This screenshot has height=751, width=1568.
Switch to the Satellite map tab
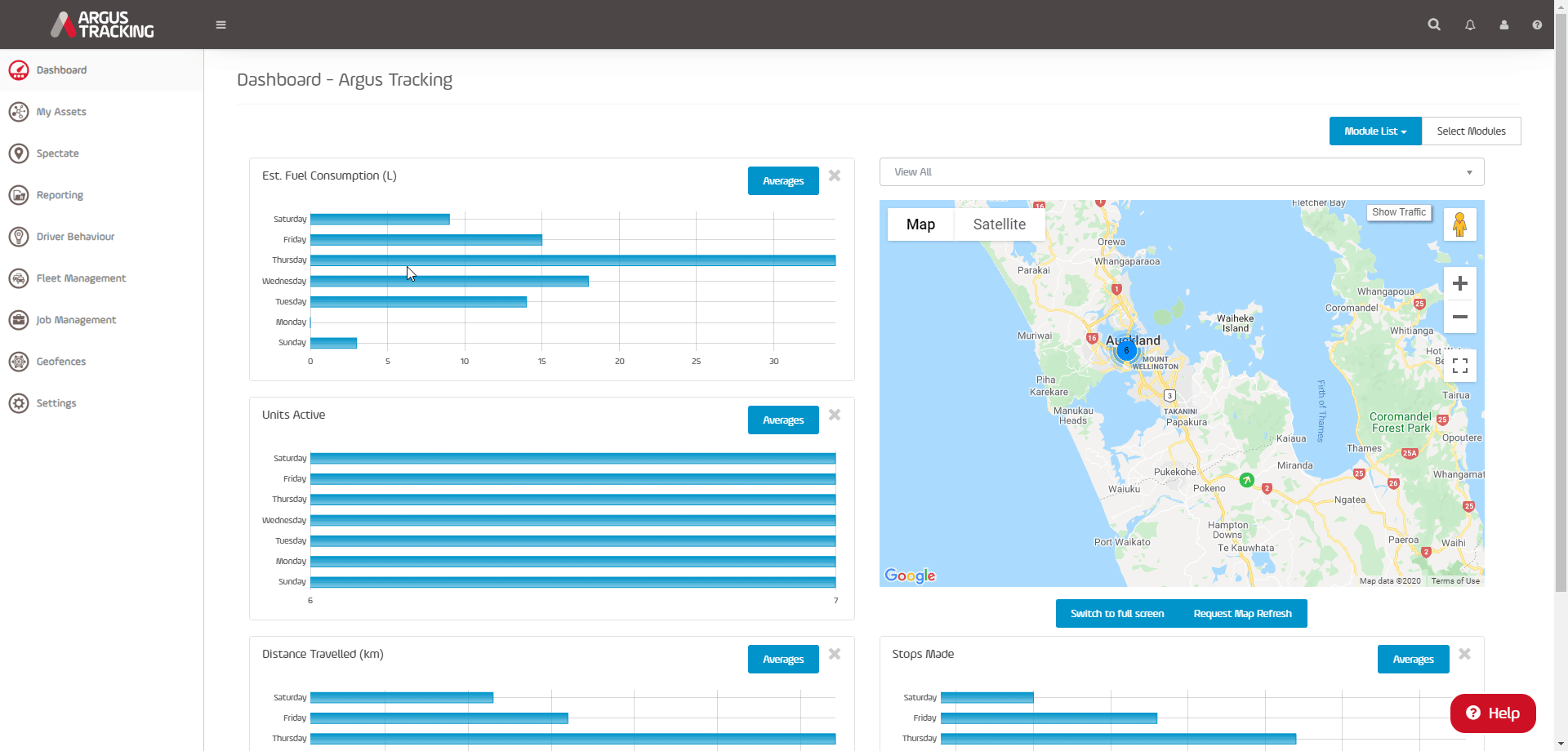[x=999, y=224]
